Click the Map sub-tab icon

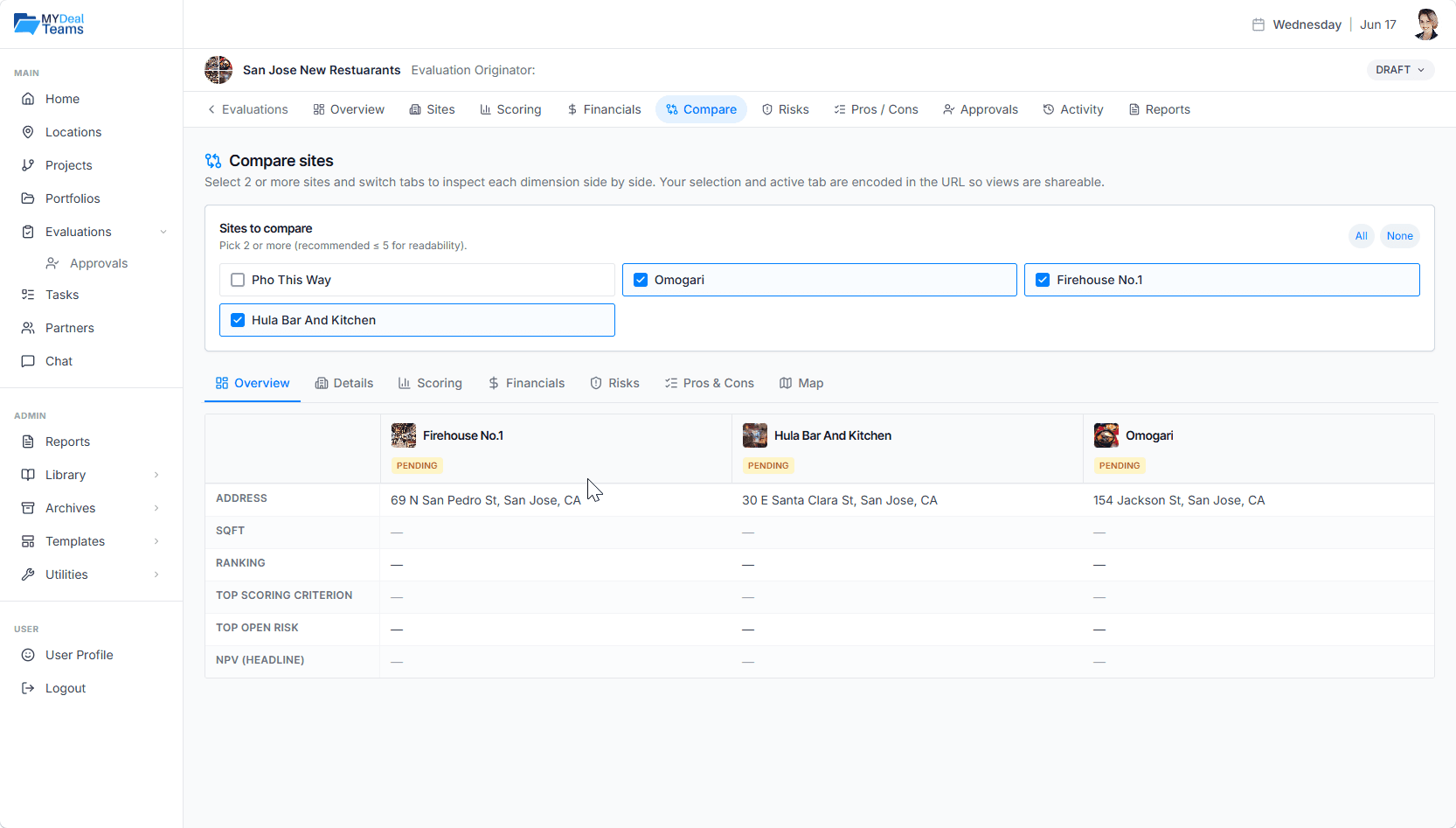pos(786,383)
